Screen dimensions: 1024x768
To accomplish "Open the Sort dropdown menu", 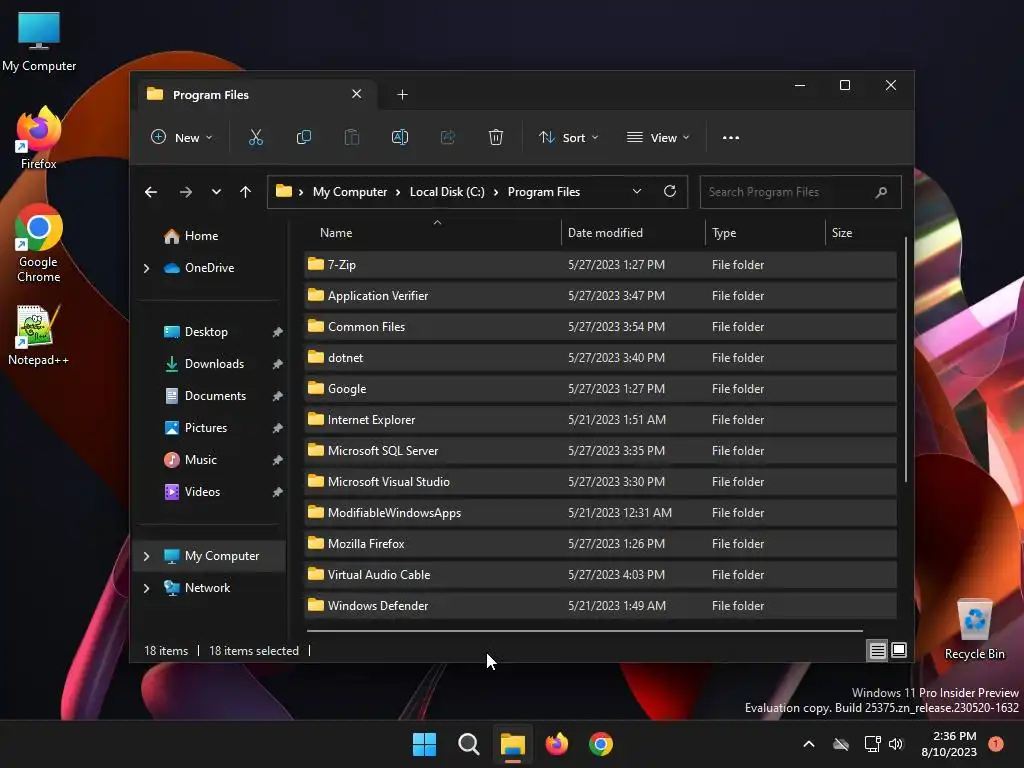I will tap(568, 138).
